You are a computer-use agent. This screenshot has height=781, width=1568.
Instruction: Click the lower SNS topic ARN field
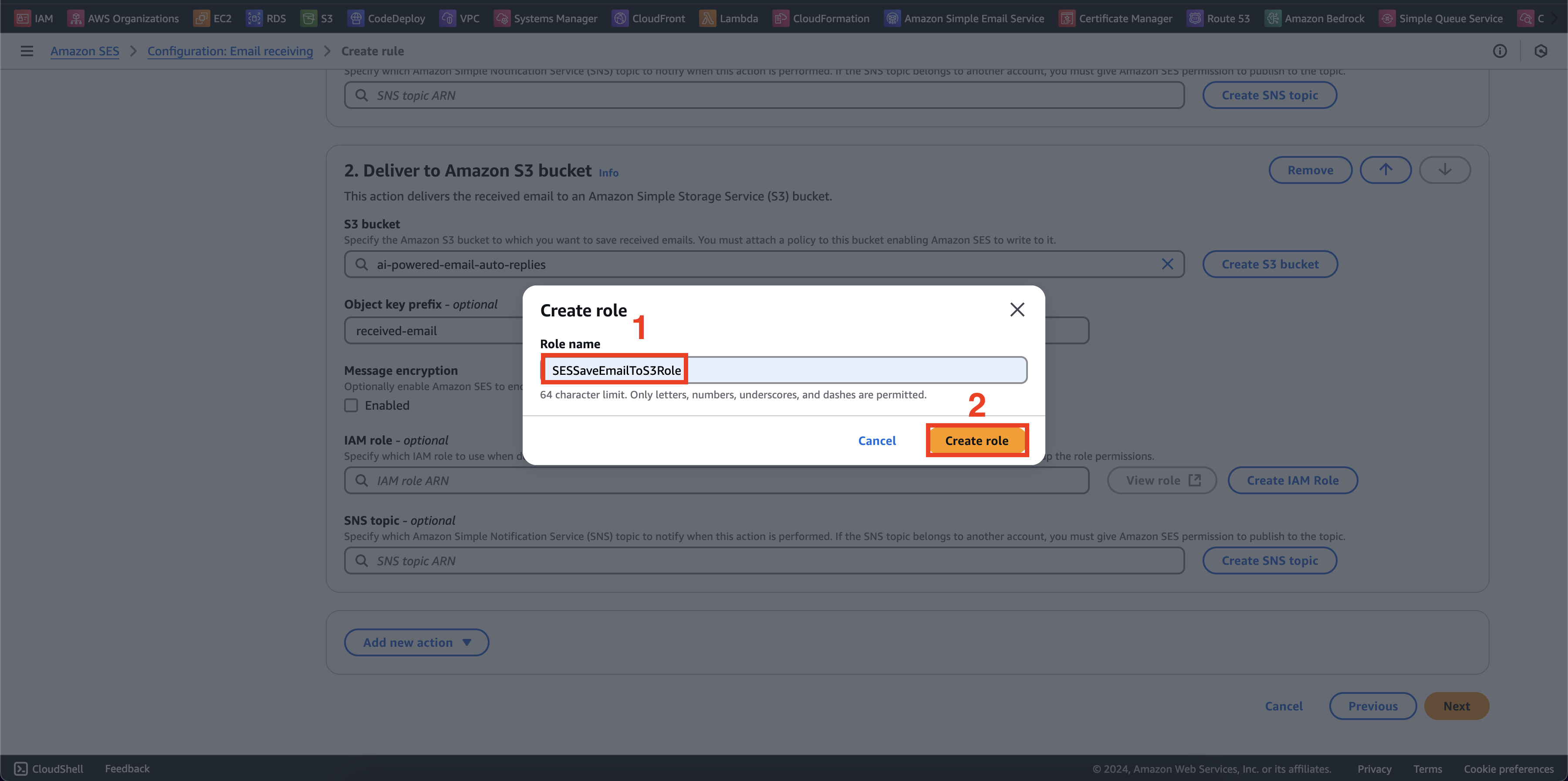click(764, 560)
